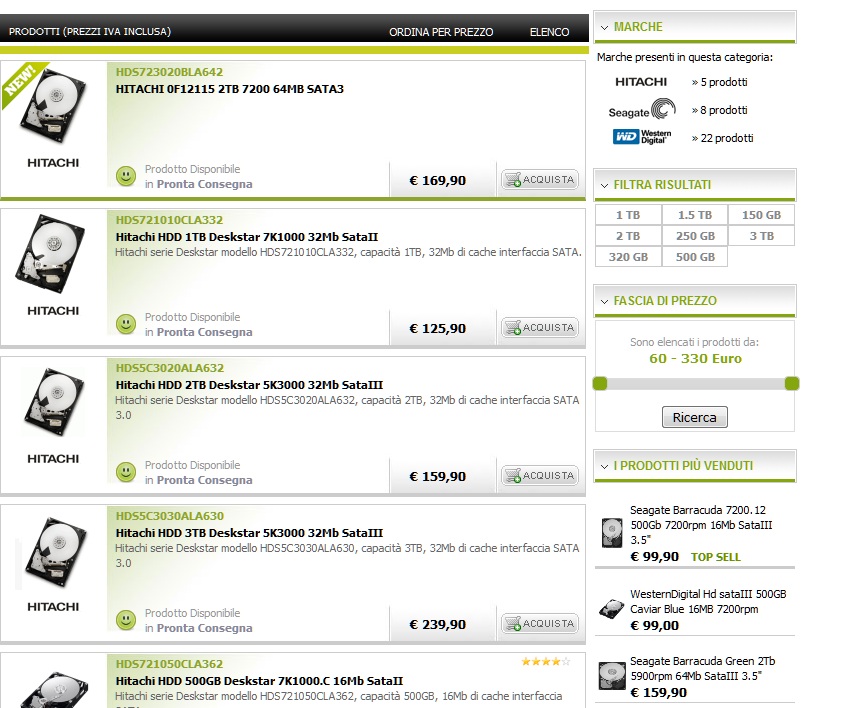Open Seagate Barracuda 7200.12 best-seller thumbnail
865x708 pixels.
pos(611,533)
